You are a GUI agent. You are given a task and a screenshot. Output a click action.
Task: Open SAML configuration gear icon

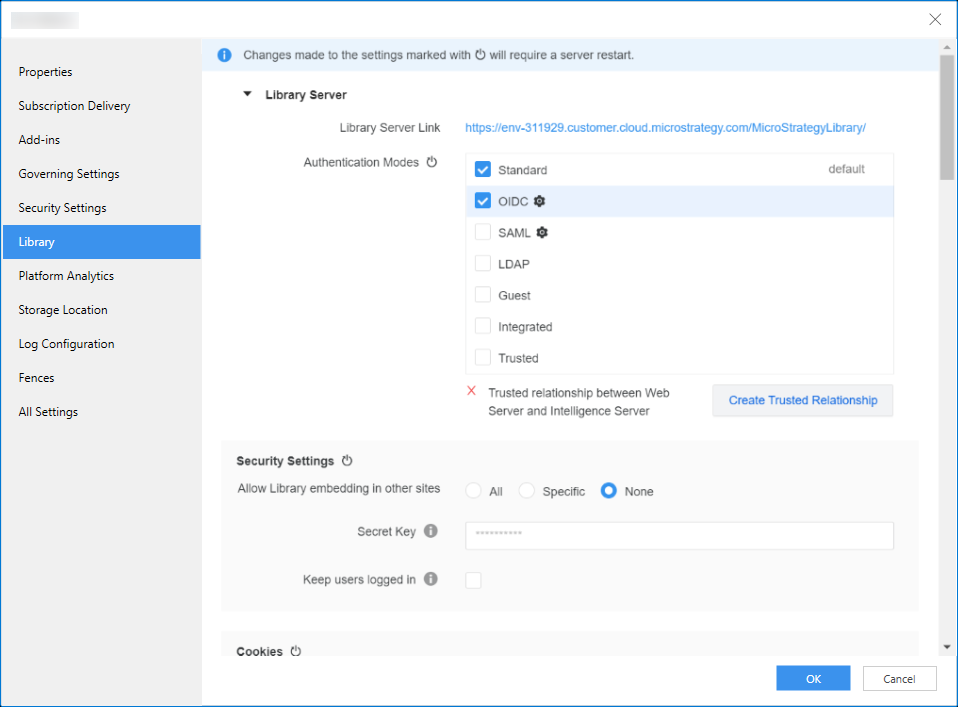[x=543, y=233]
